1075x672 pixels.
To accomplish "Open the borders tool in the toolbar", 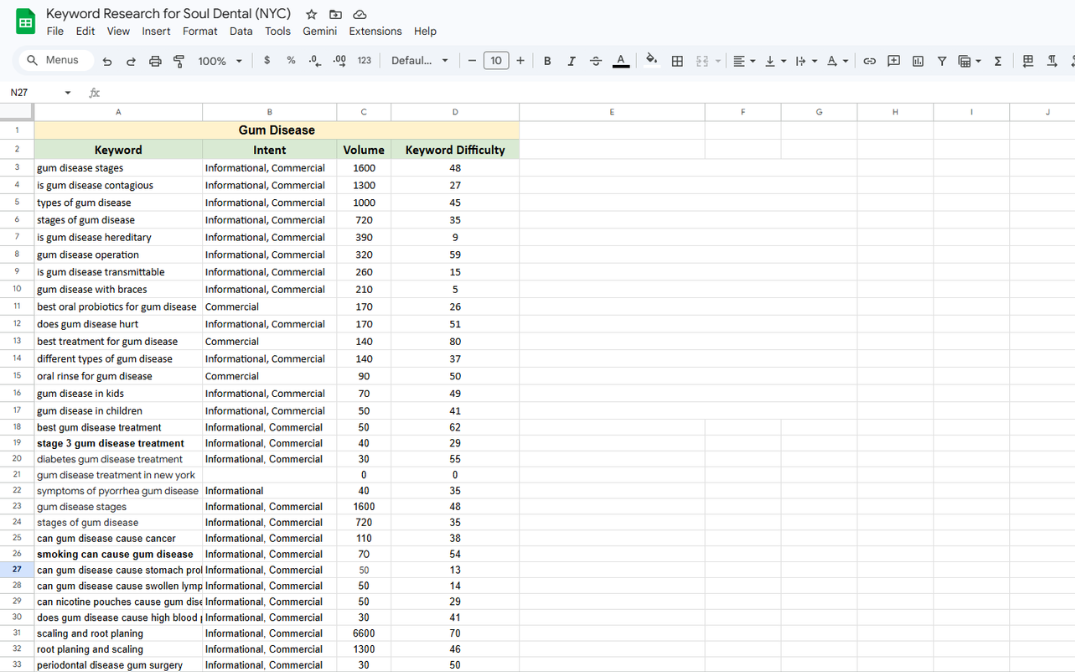I will [677, 61].
